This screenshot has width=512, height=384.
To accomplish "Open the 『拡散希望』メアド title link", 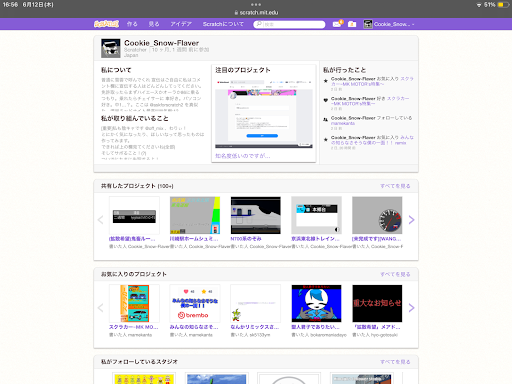I will [376, 327].
